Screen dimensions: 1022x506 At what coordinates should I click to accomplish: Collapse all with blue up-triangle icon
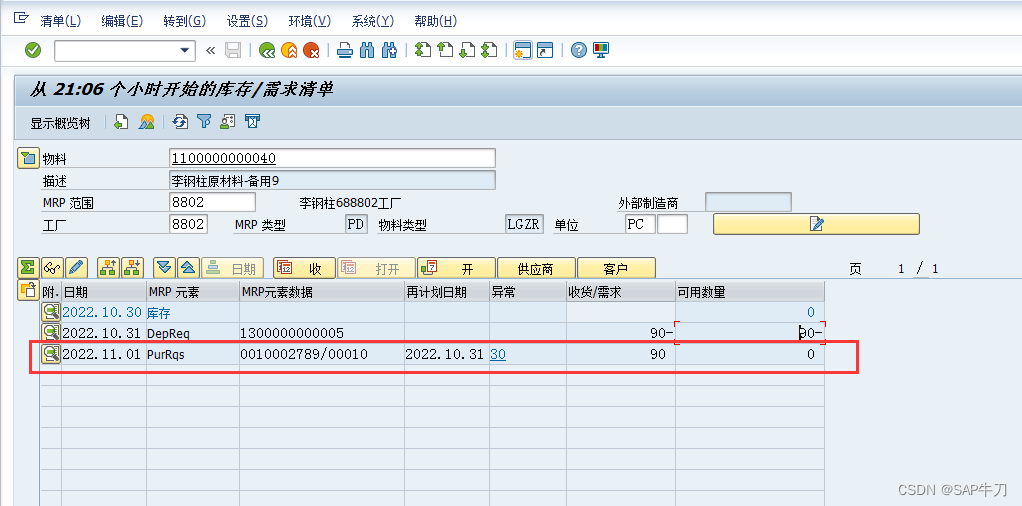click(188, 268)
